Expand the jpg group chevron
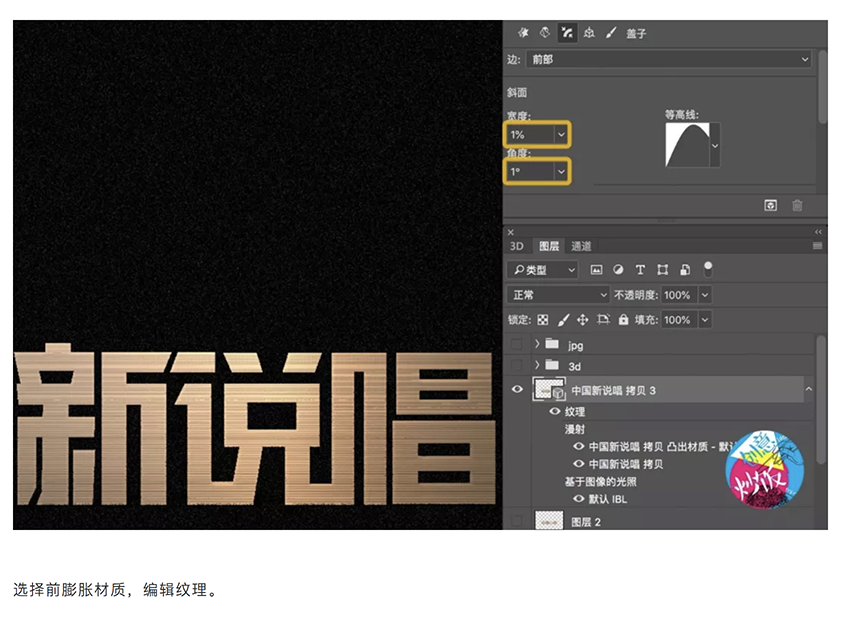 pyautogui.click(x=537, y=343)
